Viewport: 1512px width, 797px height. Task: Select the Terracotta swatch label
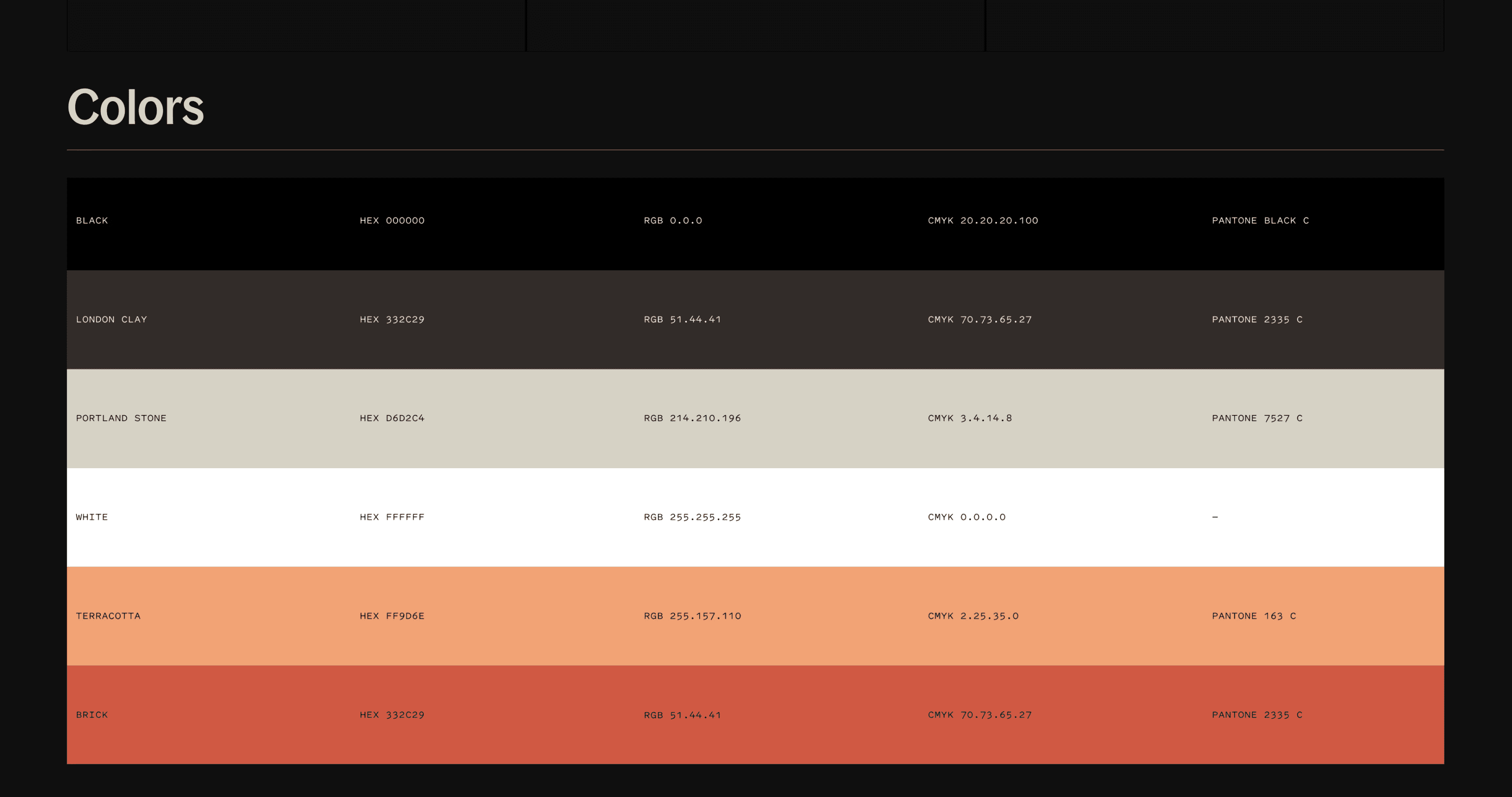(108, 616)
